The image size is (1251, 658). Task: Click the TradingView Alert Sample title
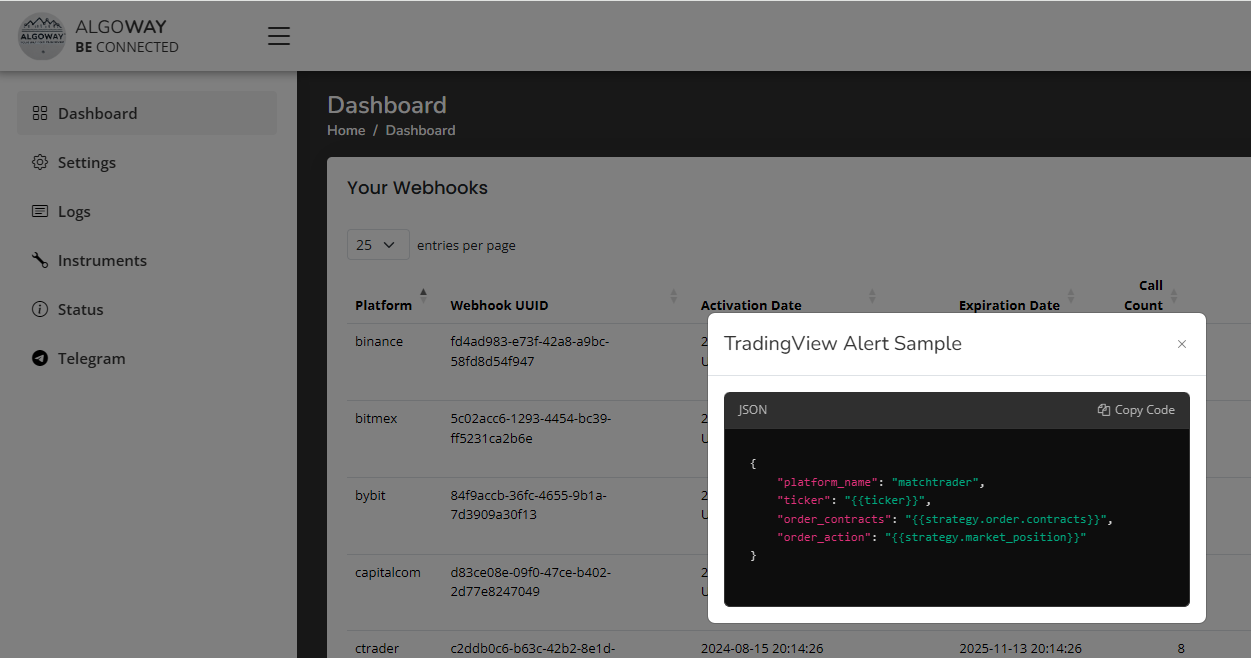click(843, 343)
